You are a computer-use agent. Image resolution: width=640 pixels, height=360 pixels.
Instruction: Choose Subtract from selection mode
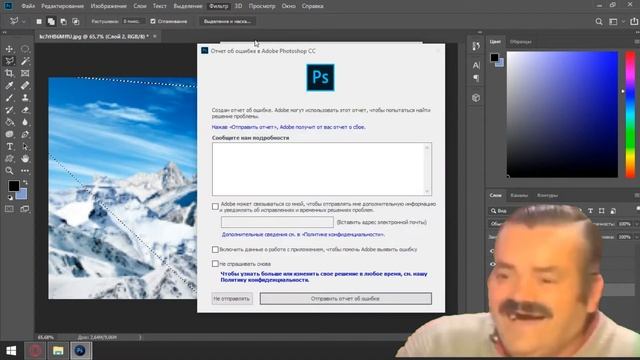(x=63, y=22)
